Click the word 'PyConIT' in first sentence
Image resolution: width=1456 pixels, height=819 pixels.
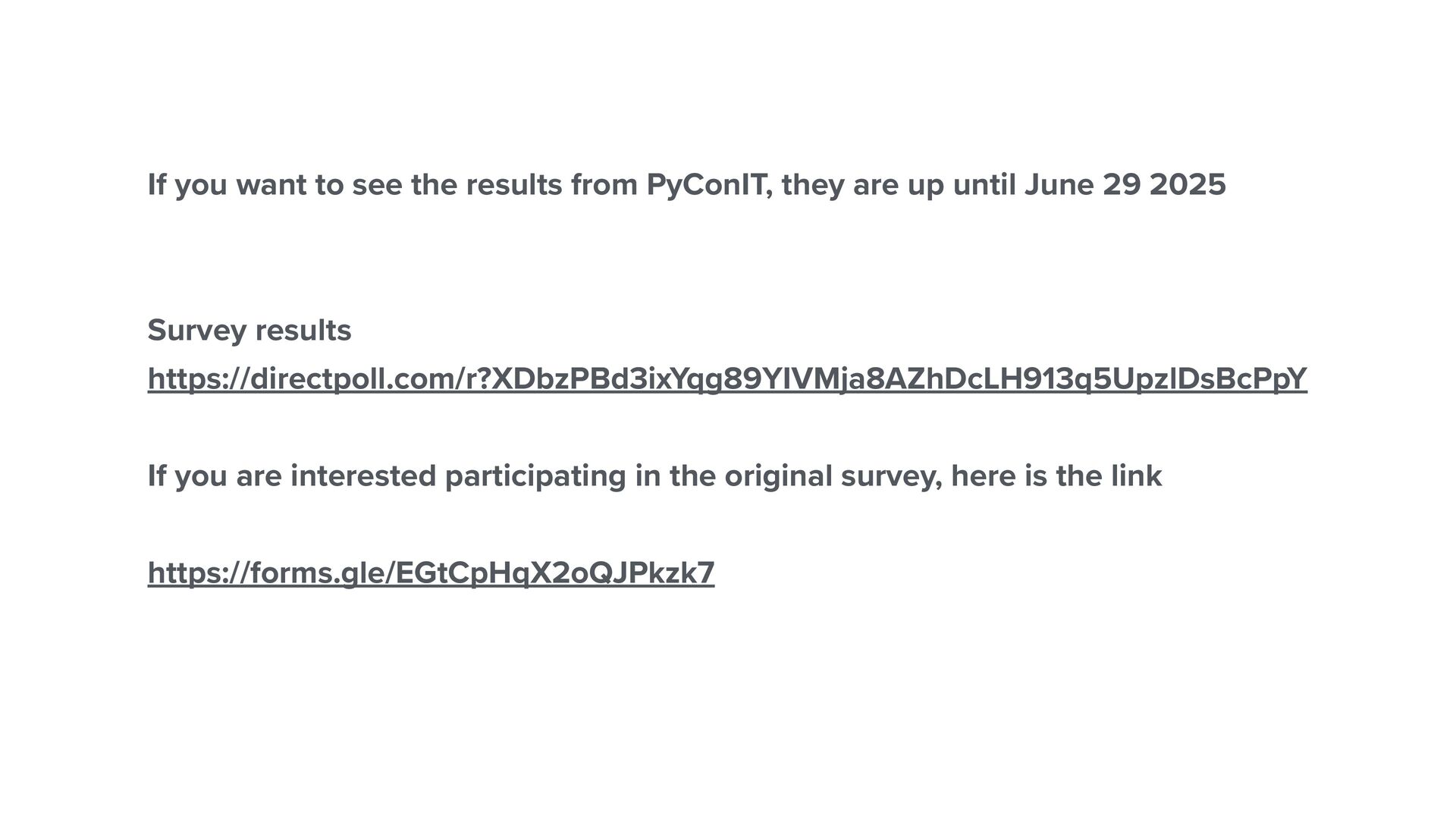point(709,184)
